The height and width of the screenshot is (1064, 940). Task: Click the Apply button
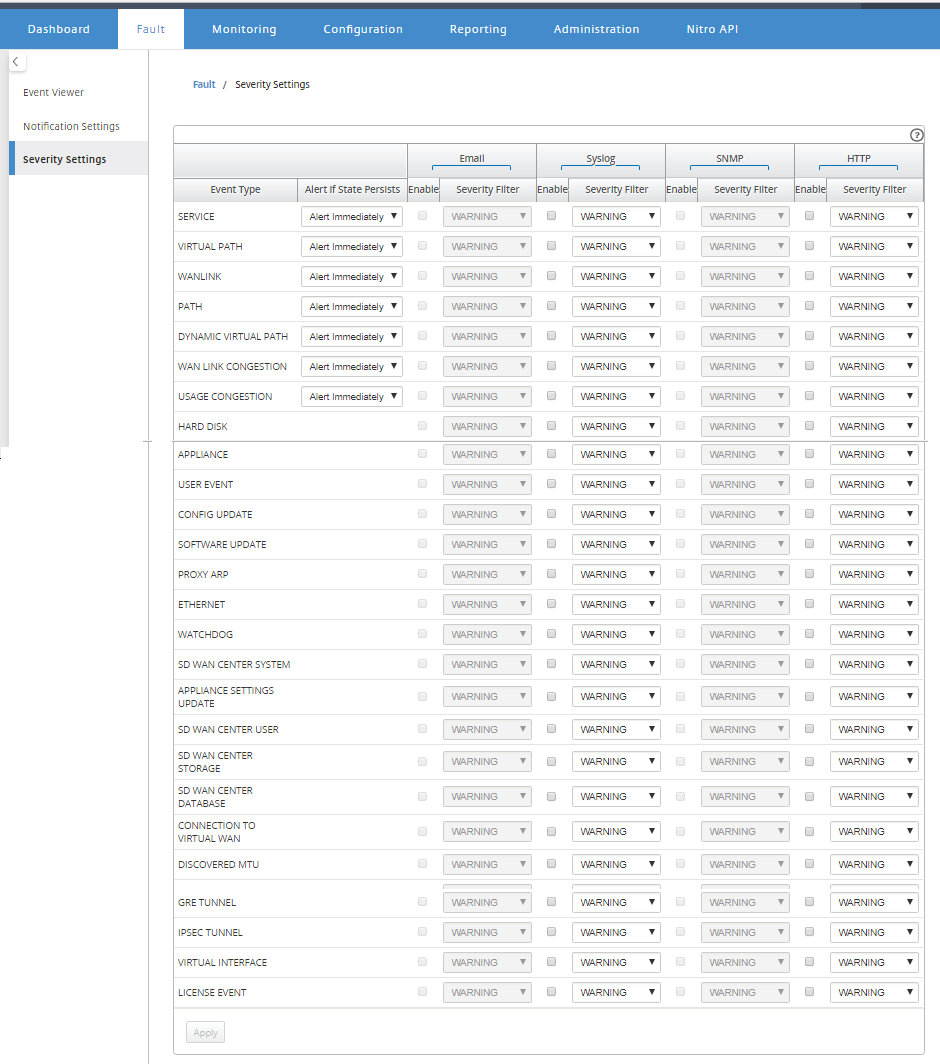(205, 1032)
